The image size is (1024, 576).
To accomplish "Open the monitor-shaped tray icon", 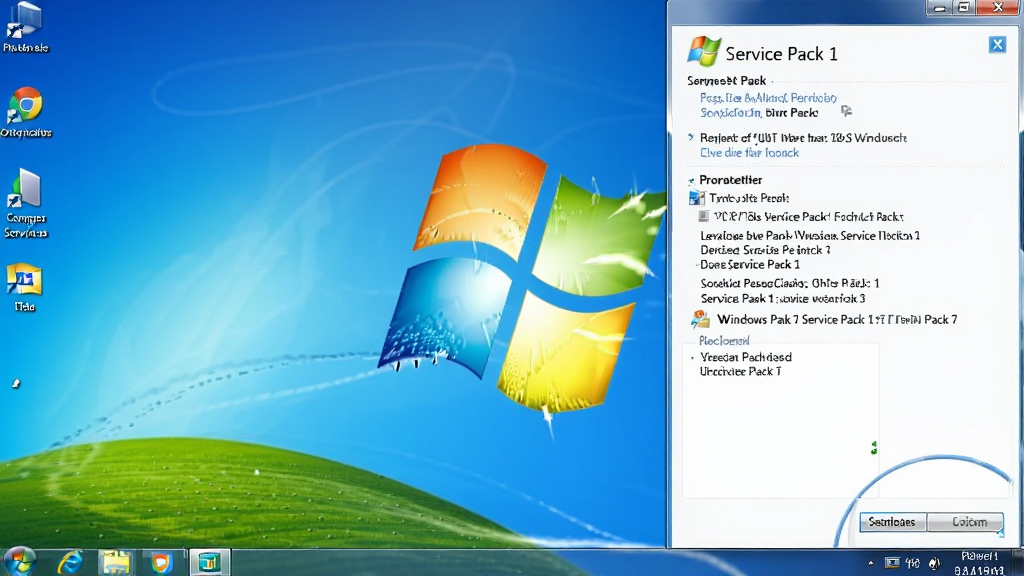I will pyautogui.click(x=891, y=563).
